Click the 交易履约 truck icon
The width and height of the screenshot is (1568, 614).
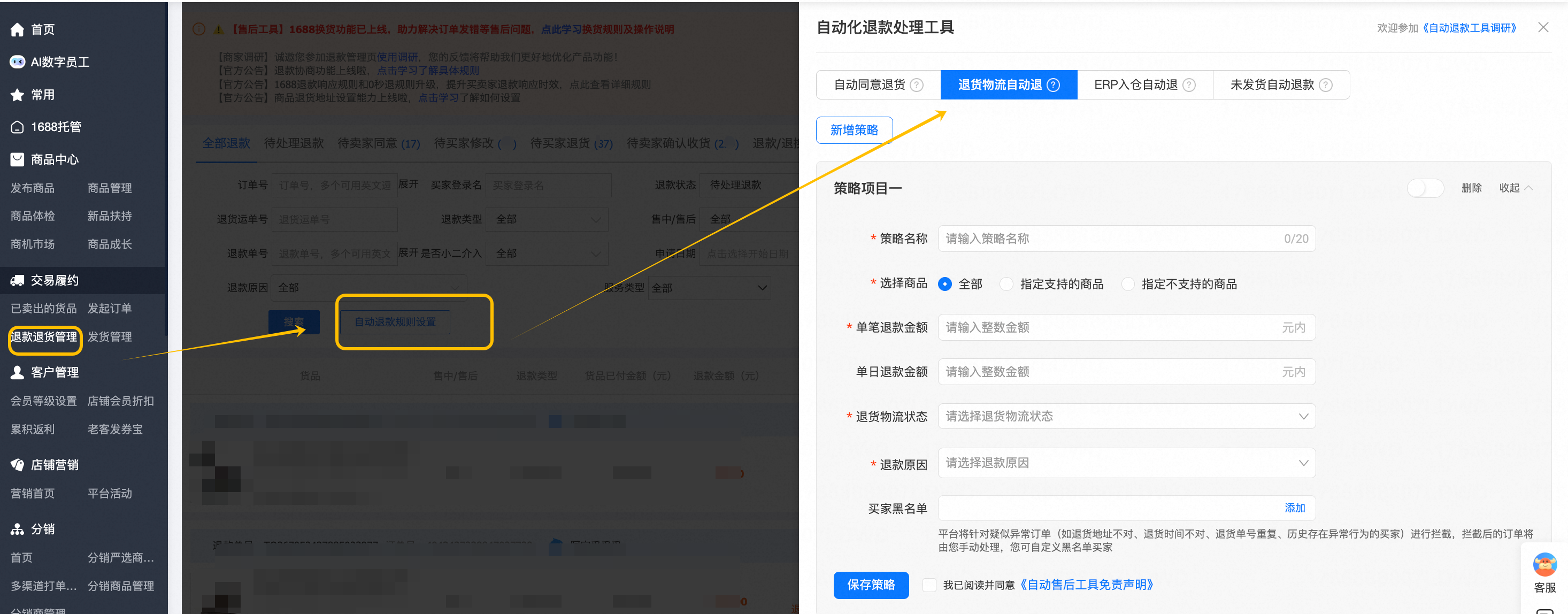click(17, 281)
